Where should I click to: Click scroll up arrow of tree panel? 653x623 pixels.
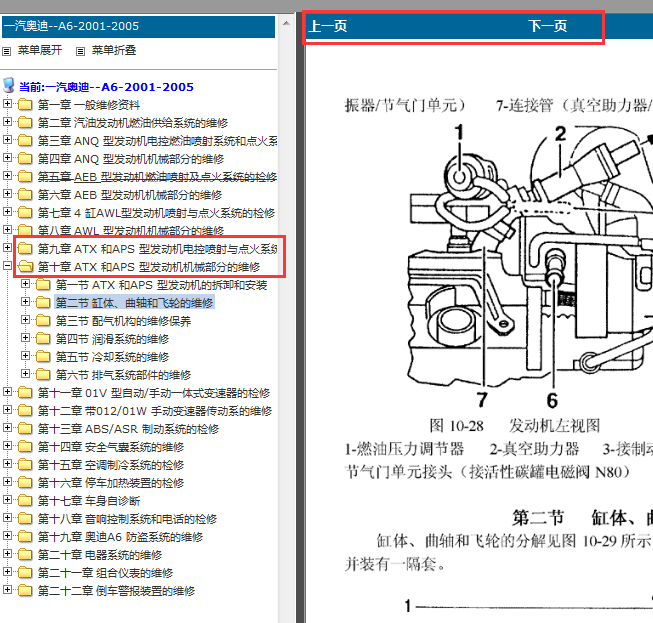click(x=286, y=24)
